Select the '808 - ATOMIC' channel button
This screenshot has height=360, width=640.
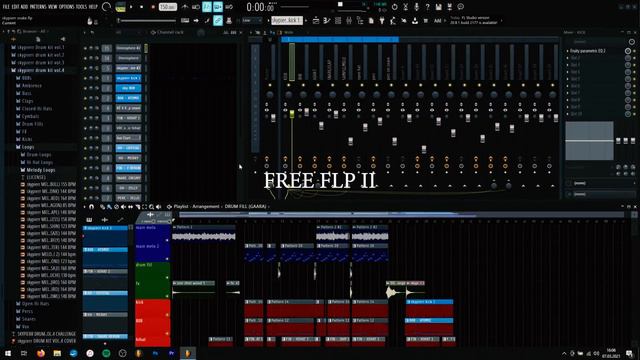click(x=128, y=98)
